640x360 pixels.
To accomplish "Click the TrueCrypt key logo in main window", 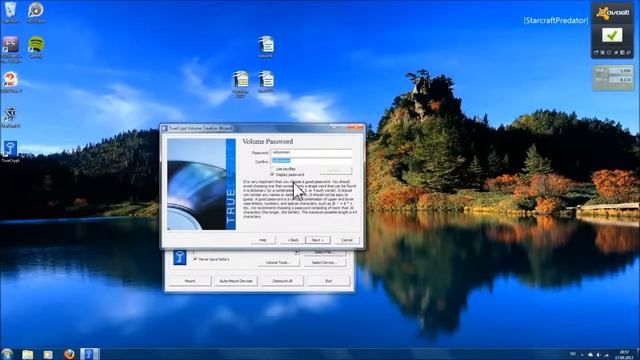I will pyautogui.click(x=180, y=258).
